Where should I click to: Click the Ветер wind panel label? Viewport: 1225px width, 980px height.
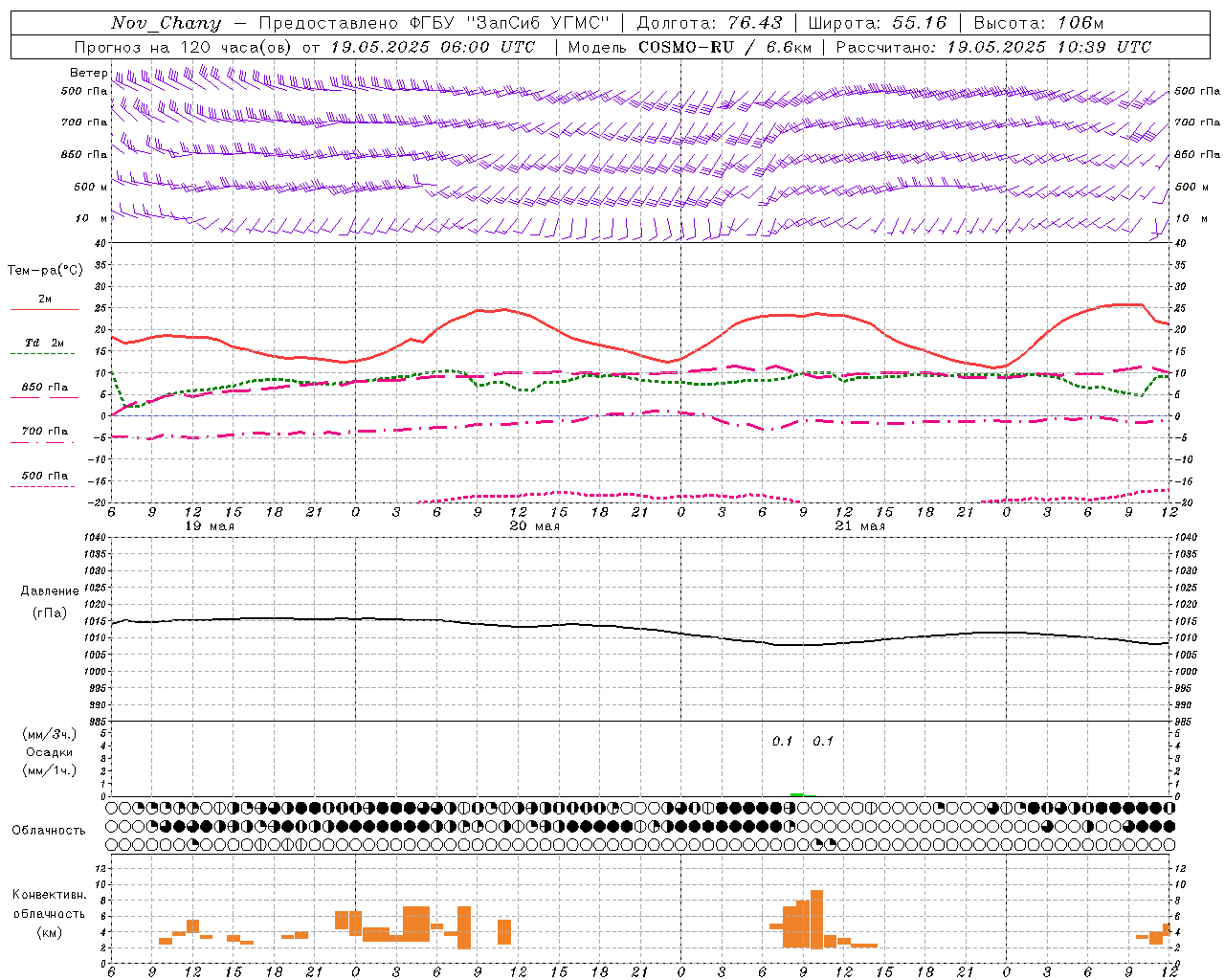coord(88,73)
